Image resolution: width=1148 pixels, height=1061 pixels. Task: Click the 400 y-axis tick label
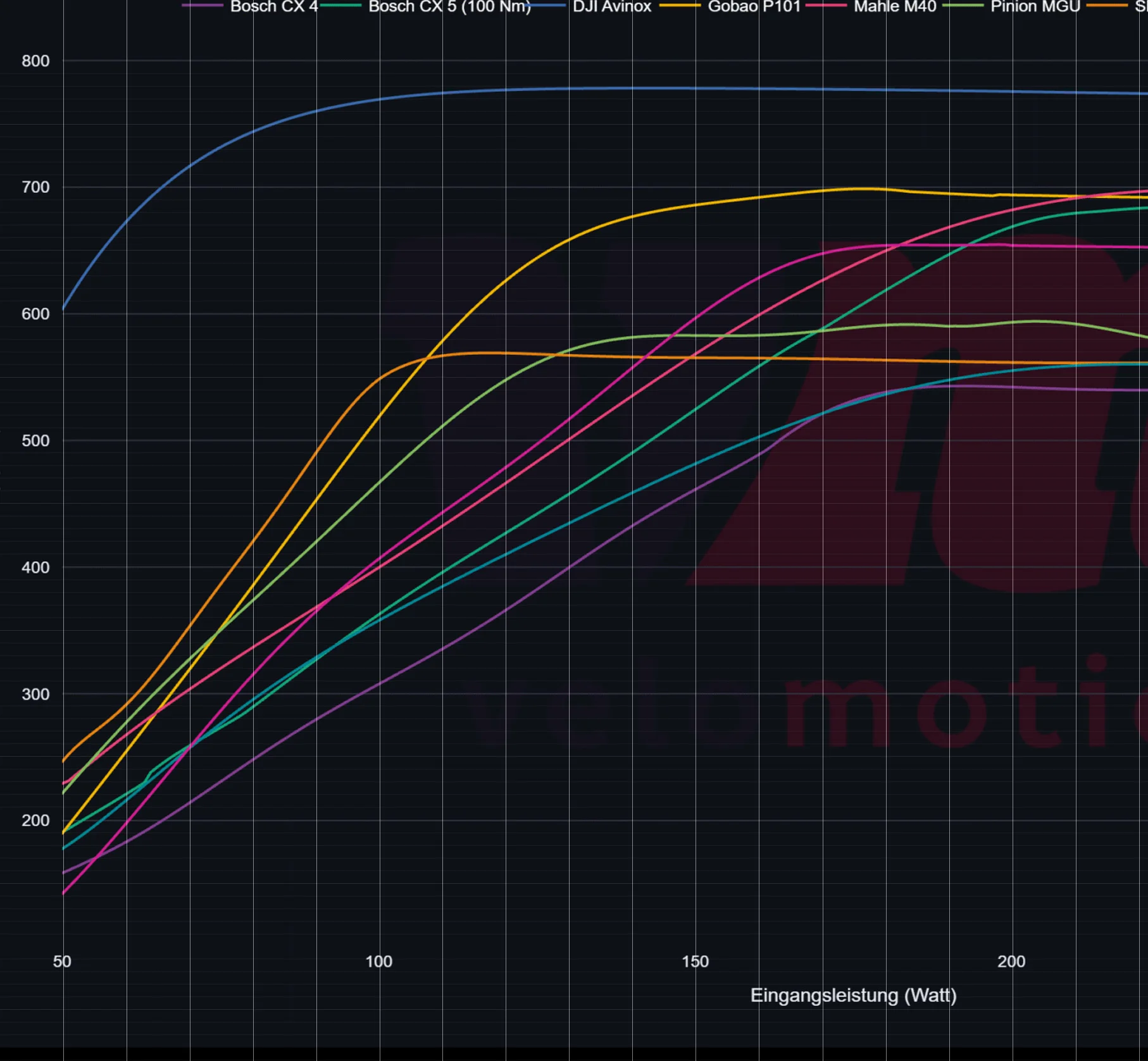(35, 568)
